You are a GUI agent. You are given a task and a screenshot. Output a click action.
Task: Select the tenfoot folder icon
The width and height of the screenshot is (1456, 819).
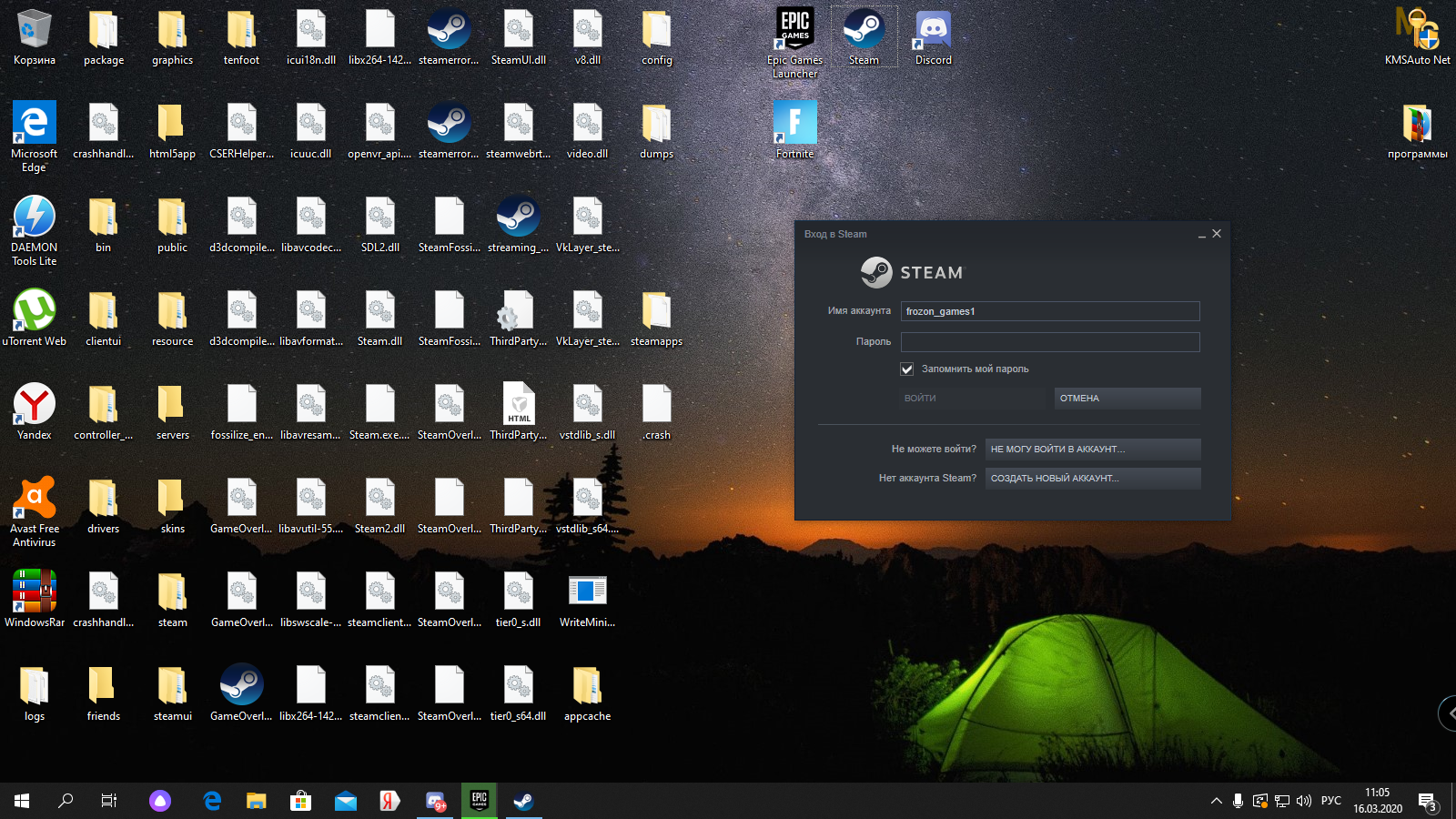pos(241,37)
